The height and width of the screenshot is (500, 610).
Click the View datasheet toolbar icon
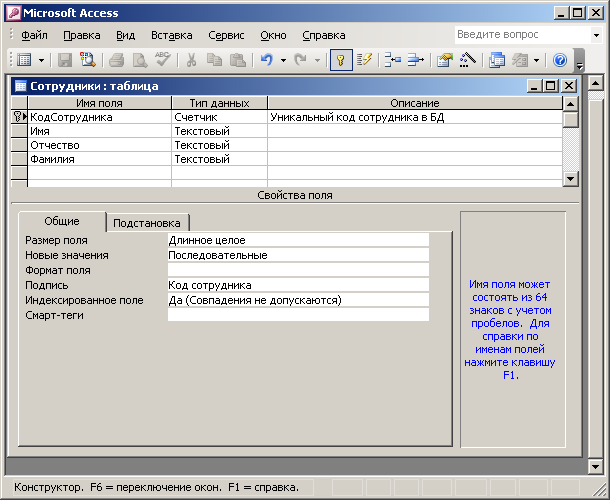25,60
